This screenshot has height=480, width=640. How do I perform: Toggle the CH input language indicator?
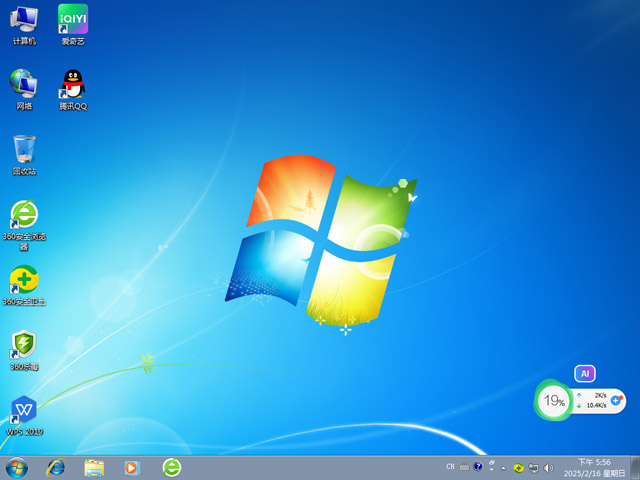click(x=451, y=467)
